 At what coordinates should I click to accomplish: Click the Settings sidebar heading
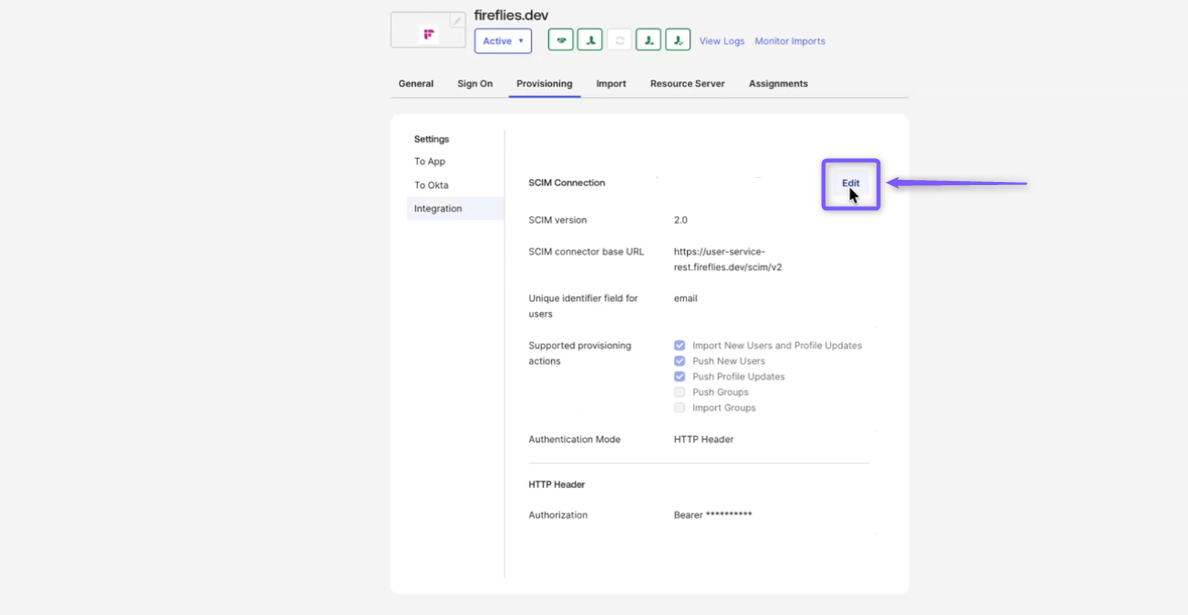(x=431, y=139)
